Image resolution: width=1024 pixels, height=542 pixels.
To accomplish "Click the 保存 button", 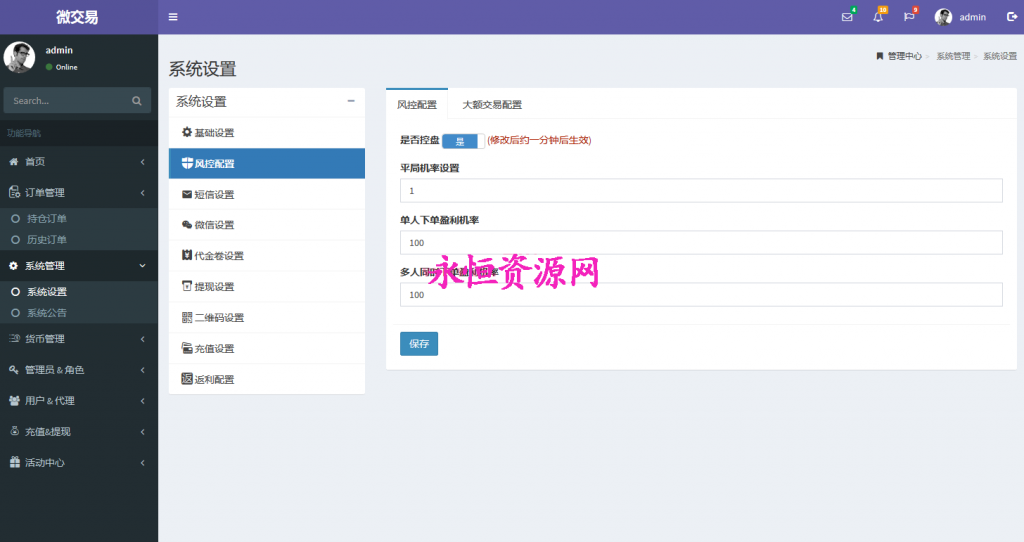I will coord(418,343).
